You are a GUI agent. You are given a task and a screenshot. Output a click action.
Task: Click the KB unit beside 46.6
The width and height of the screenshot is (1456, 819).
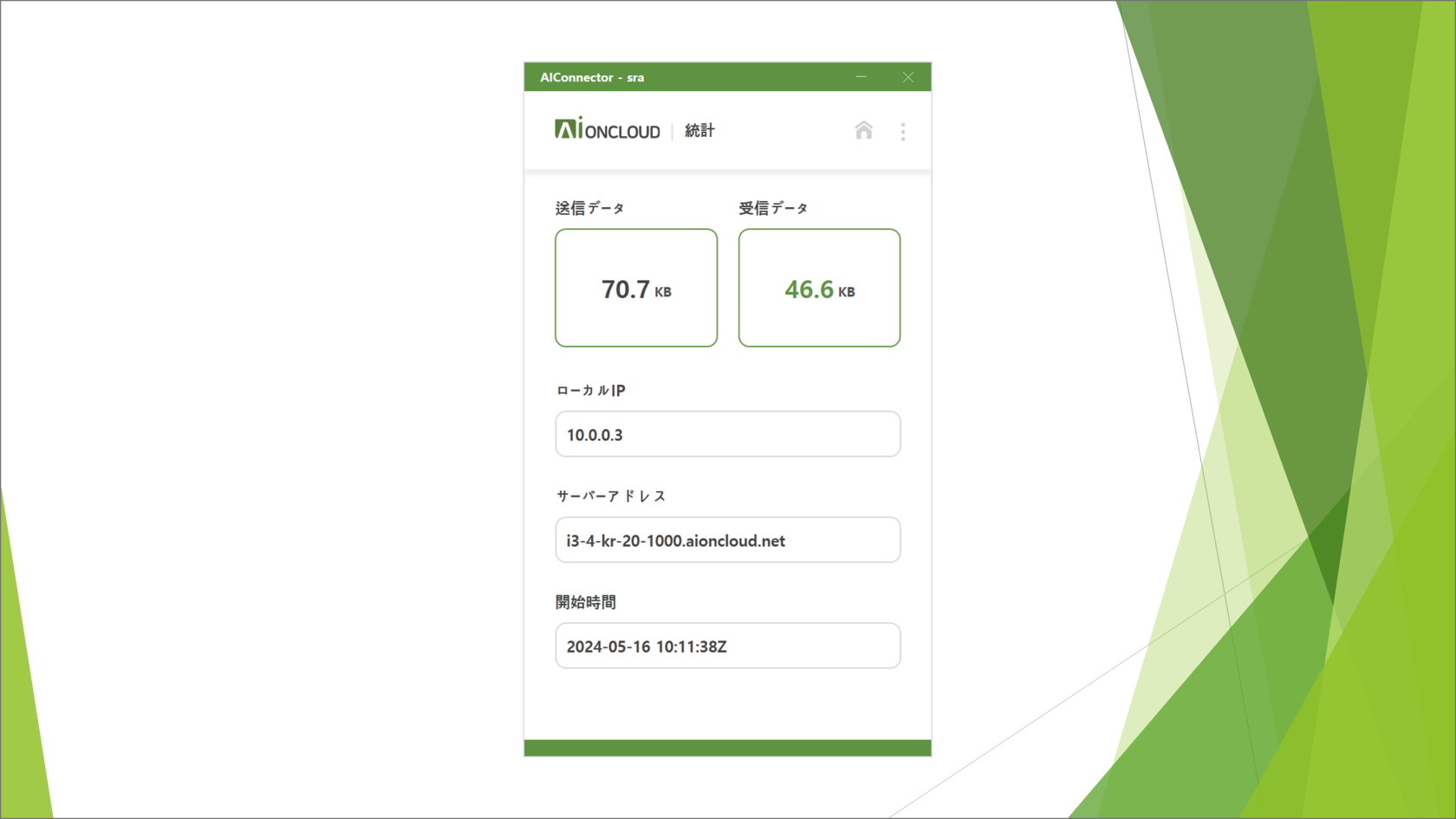[847, 293]
